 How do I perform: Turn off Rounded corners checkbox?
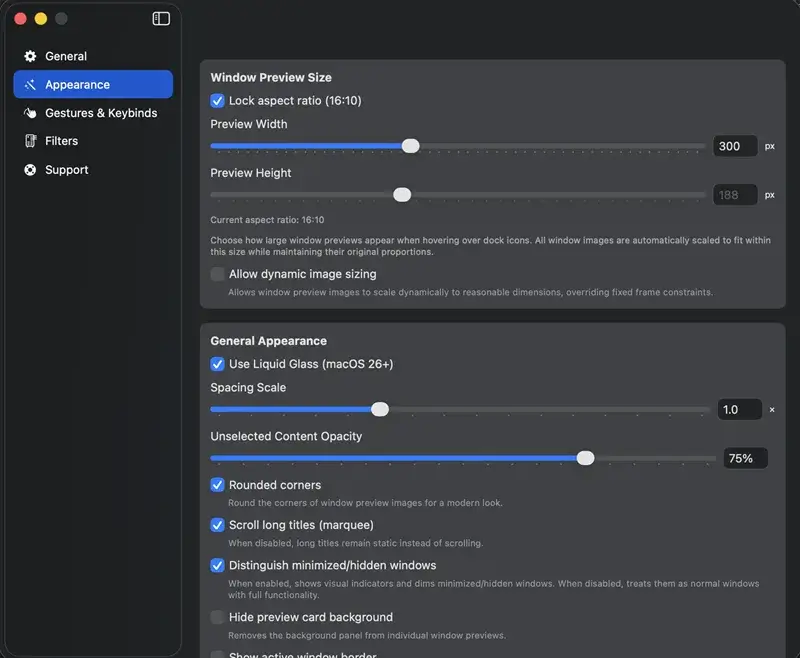[218, 485]
